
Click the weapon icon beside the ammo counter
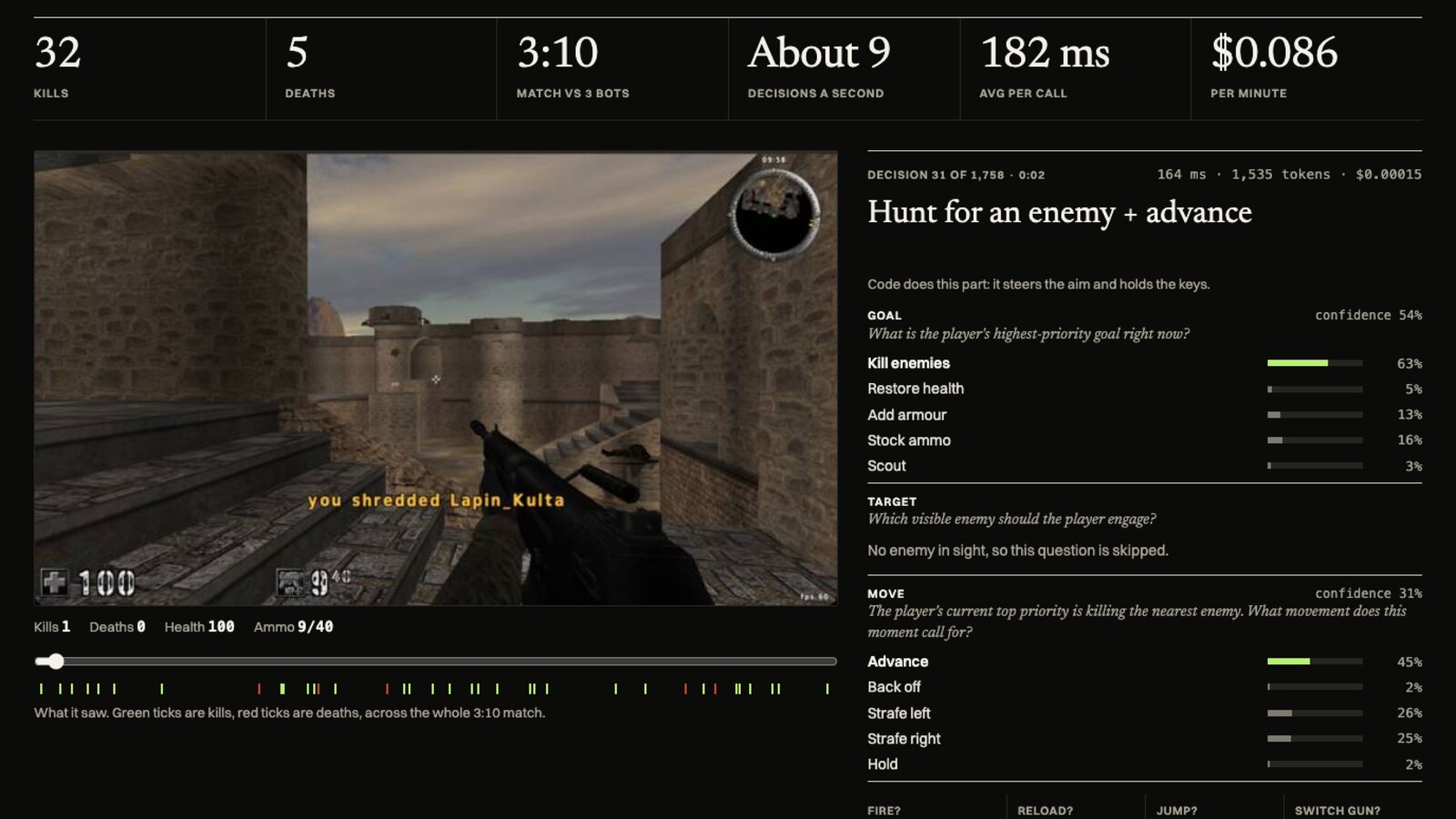click(290, 582)
